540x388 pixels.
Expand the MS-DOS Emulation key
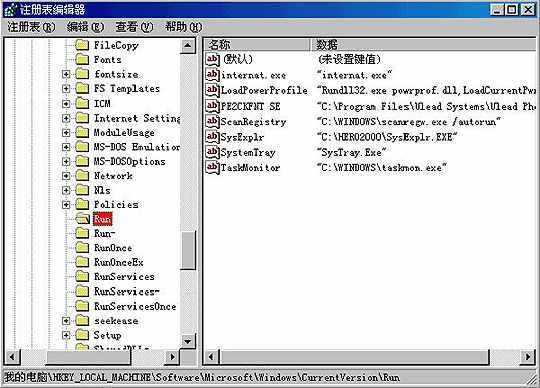[x=66, y=147]
